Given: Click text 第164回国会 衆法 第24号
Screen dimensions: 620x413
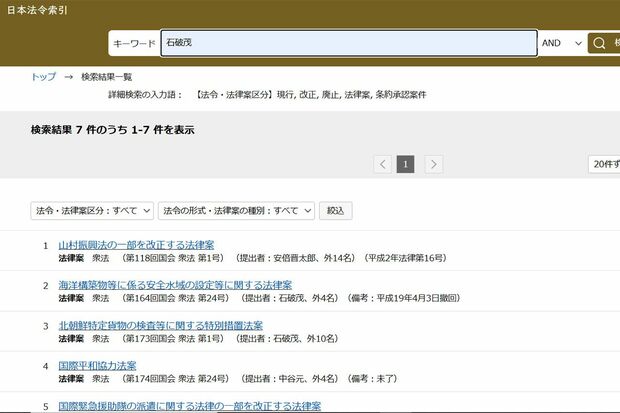Looking at the screenshot, I should click(175, 298).
